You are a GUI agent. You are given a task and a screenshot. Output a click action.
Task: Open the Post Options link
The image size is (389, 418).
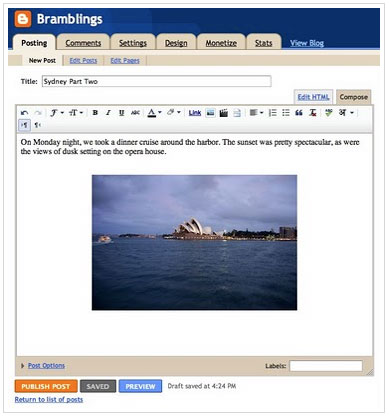pos(46,366)
